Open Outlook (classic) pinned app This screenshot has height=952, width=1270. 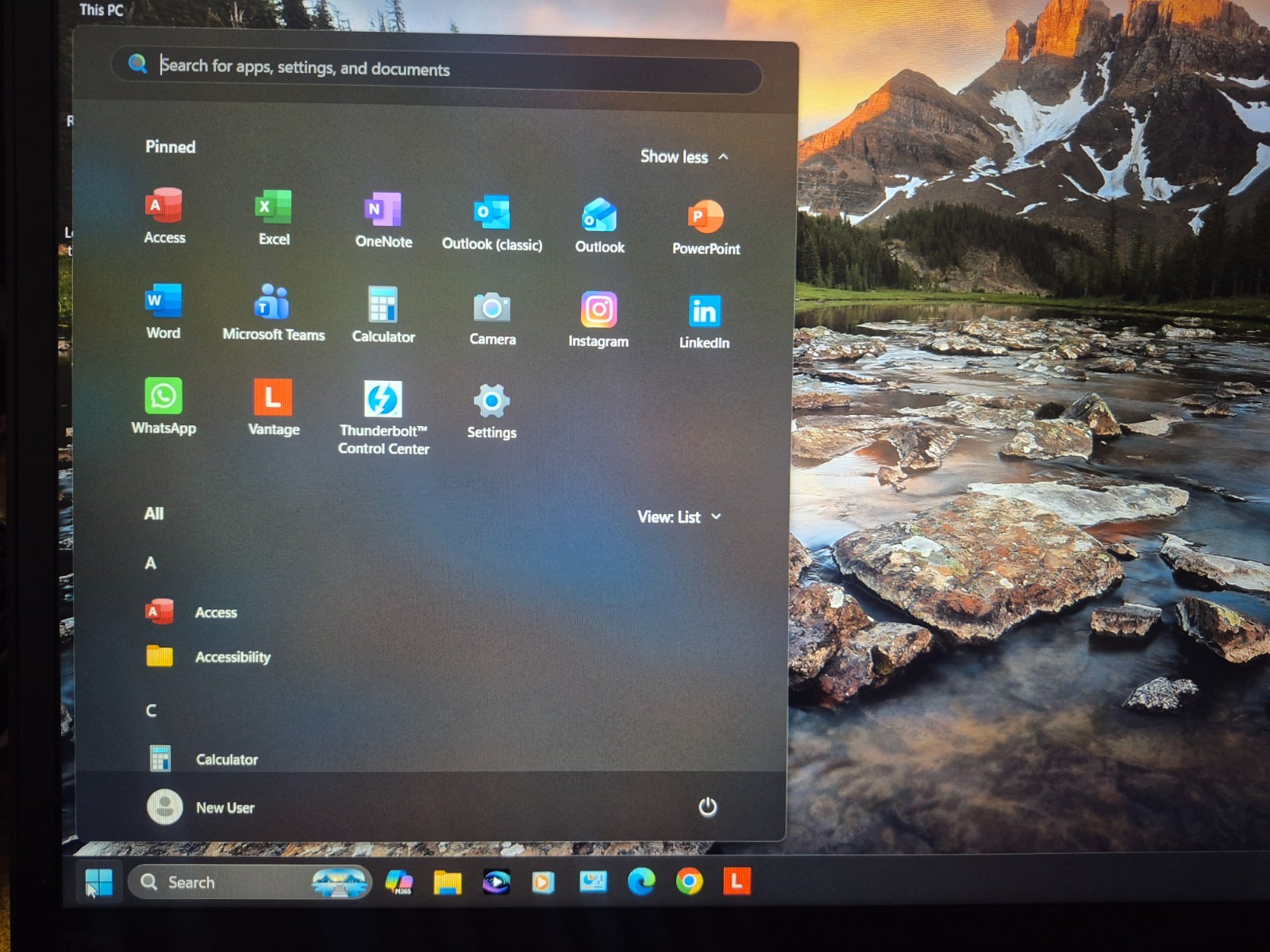click(492, 222)
